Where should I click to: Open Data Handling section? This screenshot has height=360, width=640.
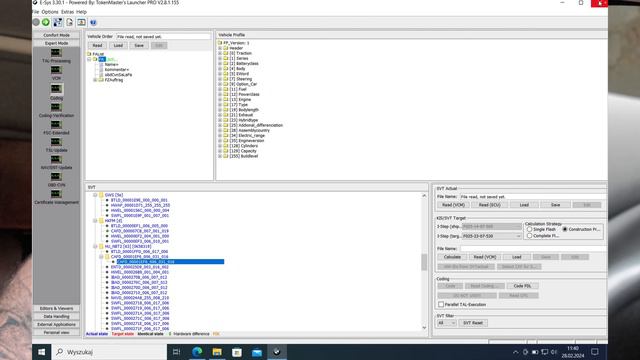click(x=56, y=316)
